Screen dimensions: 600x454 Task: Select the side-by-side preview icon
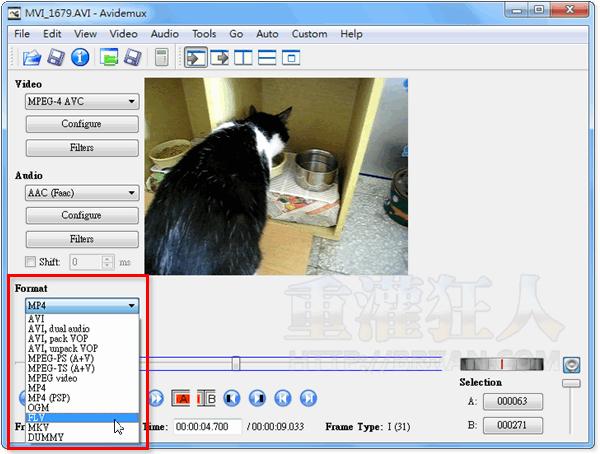[x=243, y=58]
